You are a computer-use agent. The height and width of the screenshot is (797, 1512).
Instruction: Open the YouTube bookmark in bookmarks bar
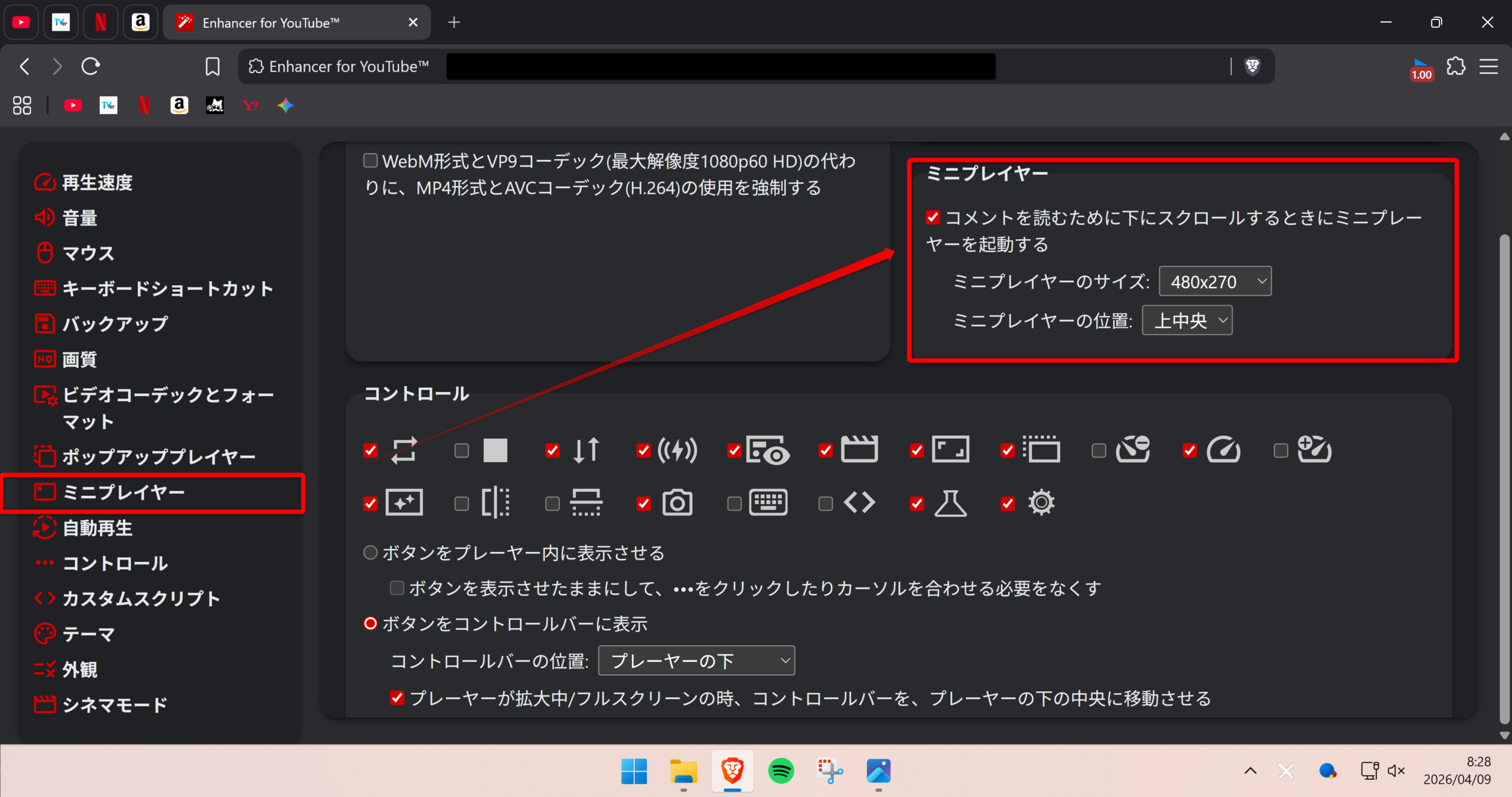[x=73, y=106]
